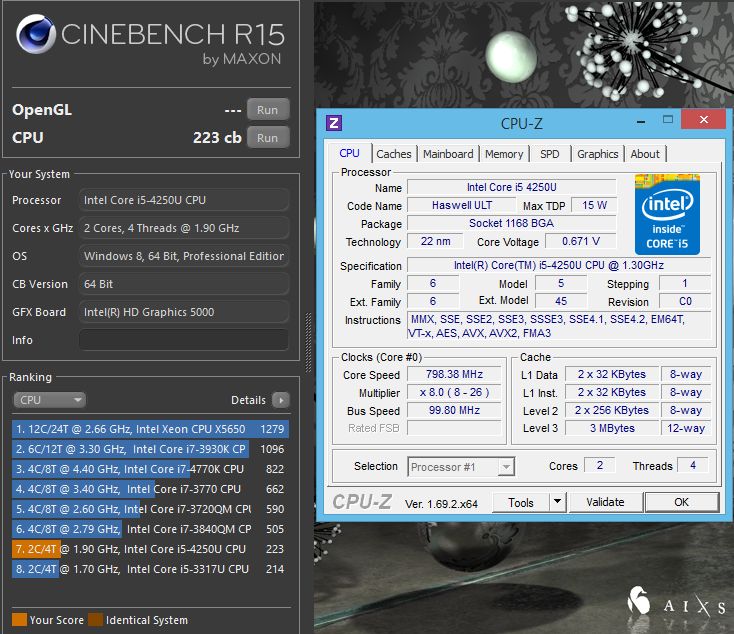
Task: Click the Threads count value 4
Action: [x=693, y=465]
